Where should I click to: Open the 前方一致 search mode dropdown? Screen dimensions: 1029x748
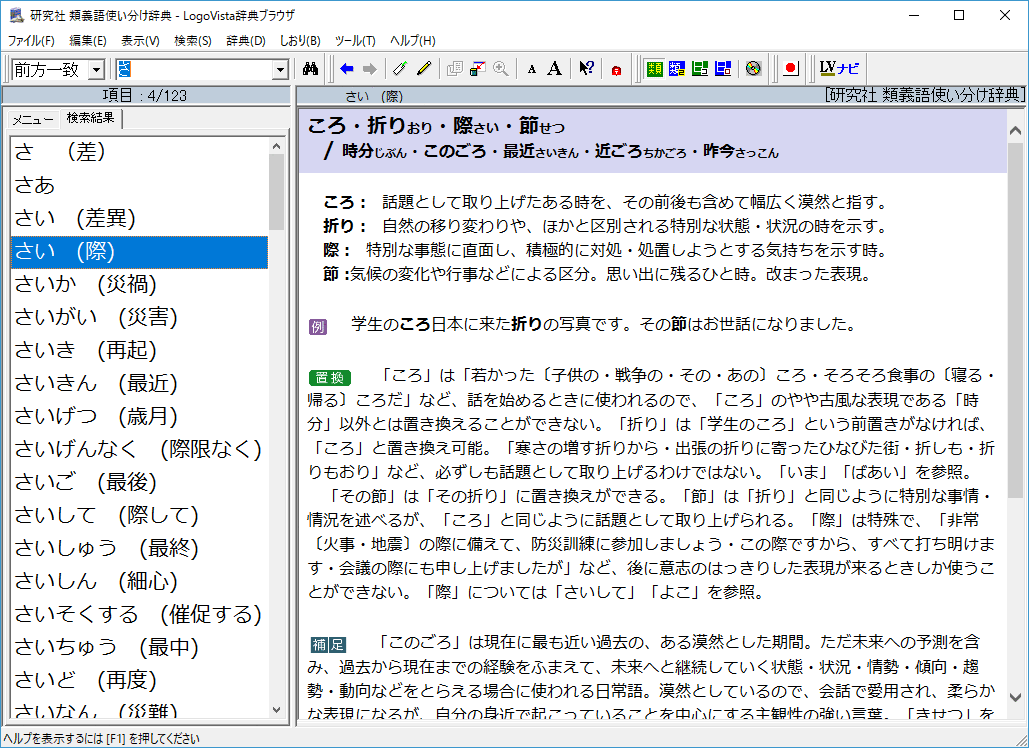click(96, 70)
